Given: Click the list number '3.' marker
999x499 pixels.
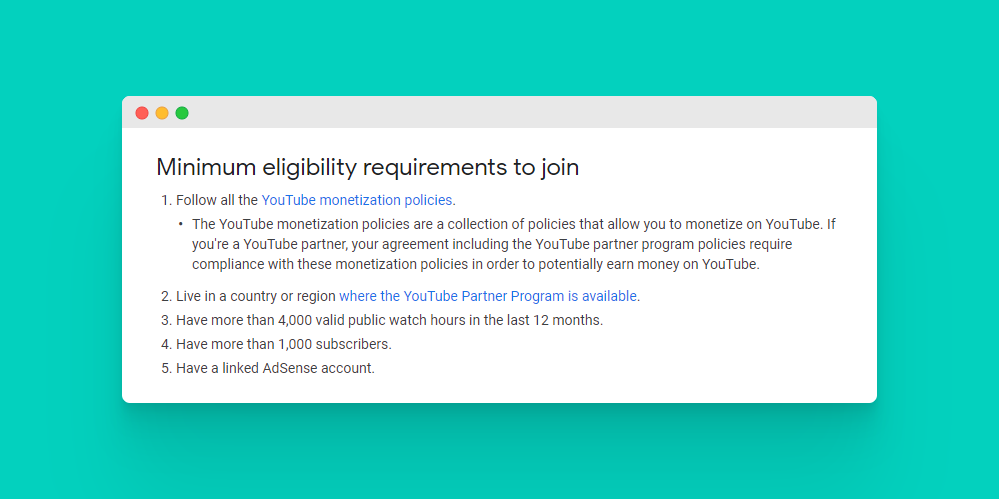Looking at the screenshot, I should coord(166,320).
